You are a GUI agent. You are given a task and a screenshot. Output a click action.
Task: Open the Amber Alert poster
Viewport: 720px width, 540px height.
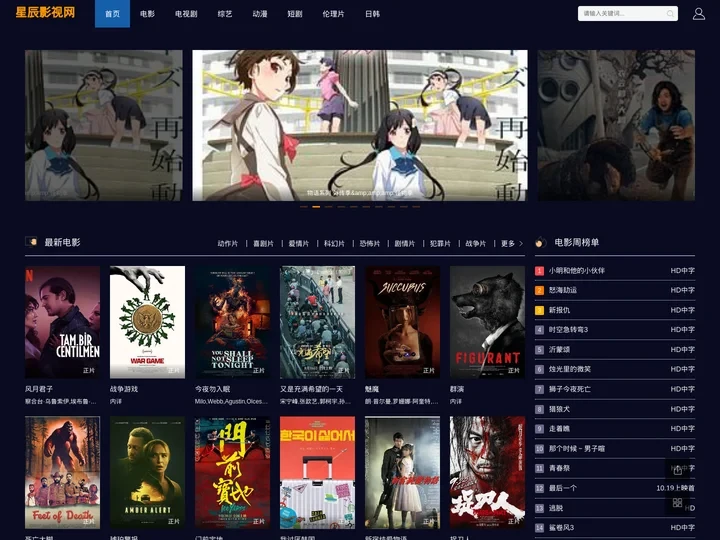click(147, 472)
